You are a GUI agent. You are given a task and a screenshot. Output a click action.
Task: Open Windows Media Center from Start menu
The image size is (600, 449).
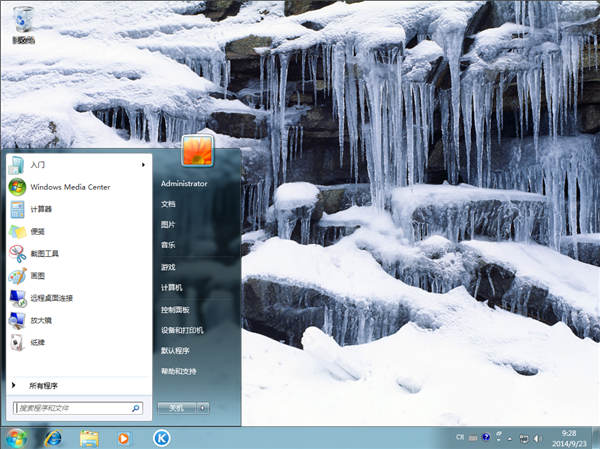tap(69, 187)
